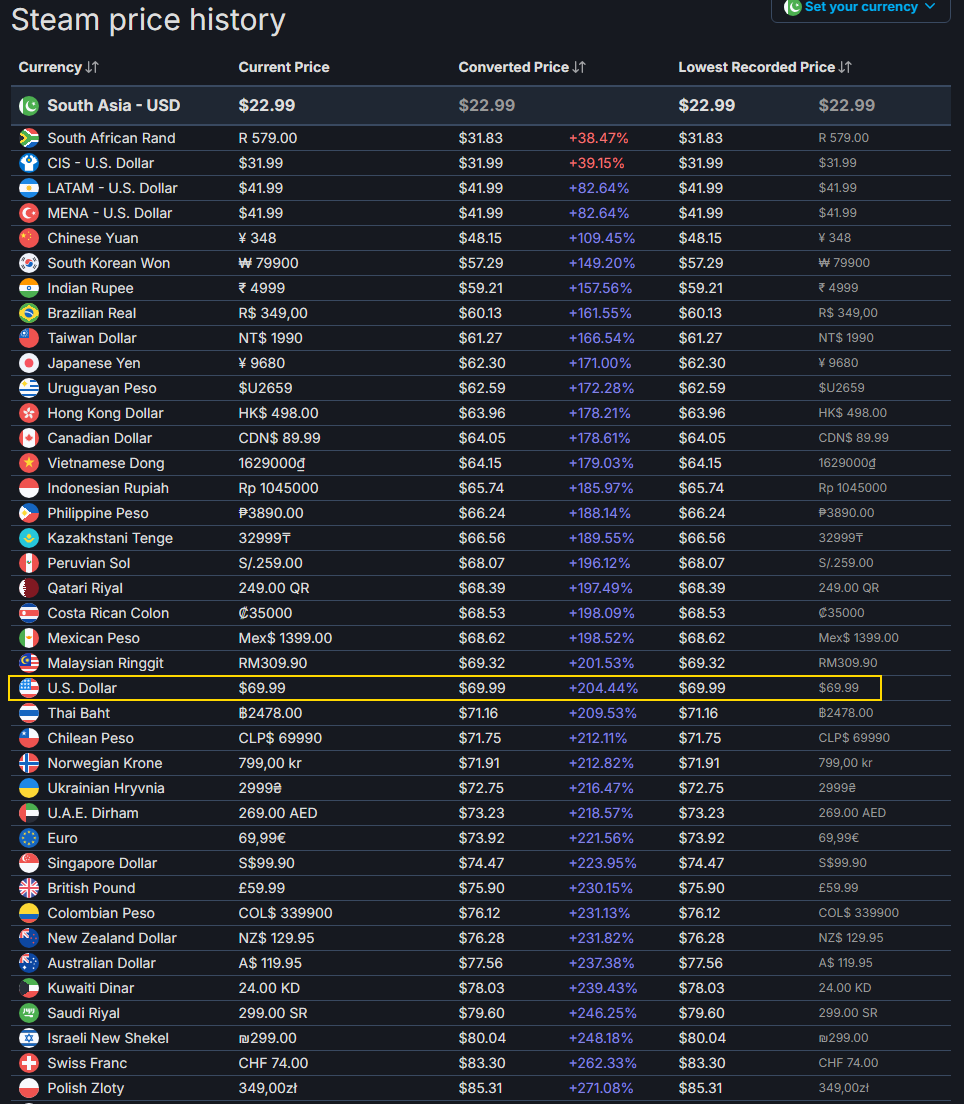The width and height of the screenshot is (964, 1104).
Task: Click the Saudi Riyal currency name
Action: [x=84, y=1012]
